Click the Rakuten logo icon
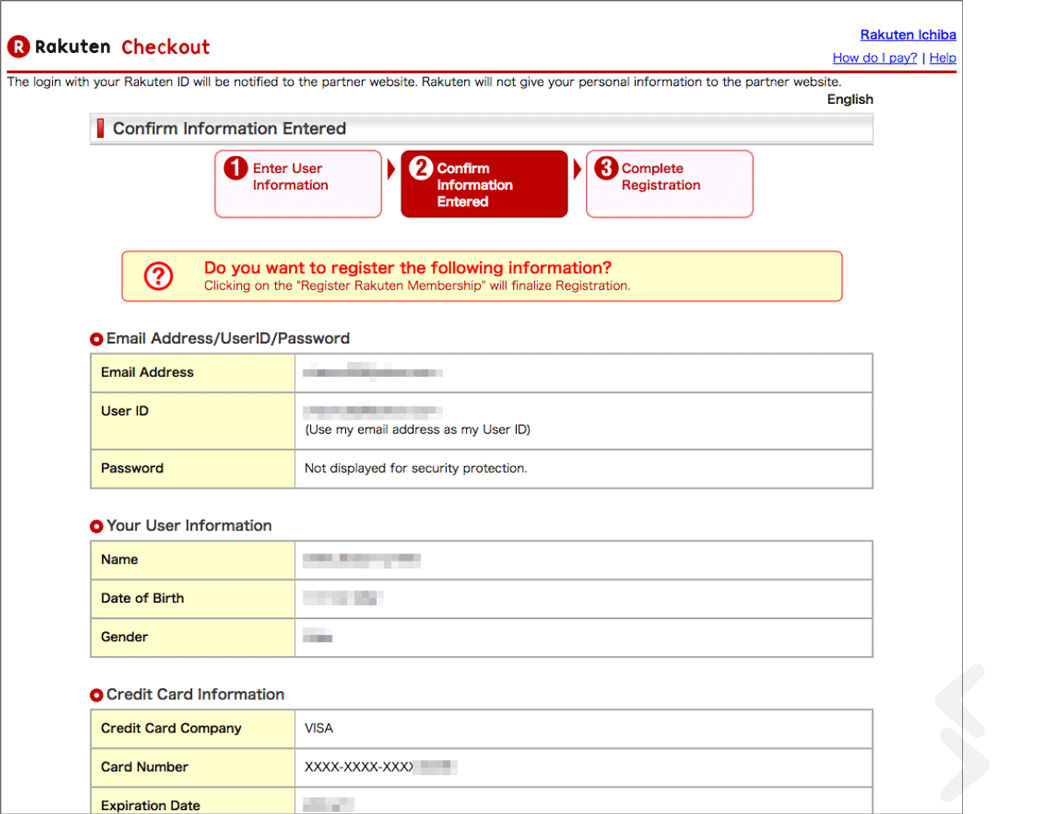This screenshot has width=1050, height=814. click(18, 47)
